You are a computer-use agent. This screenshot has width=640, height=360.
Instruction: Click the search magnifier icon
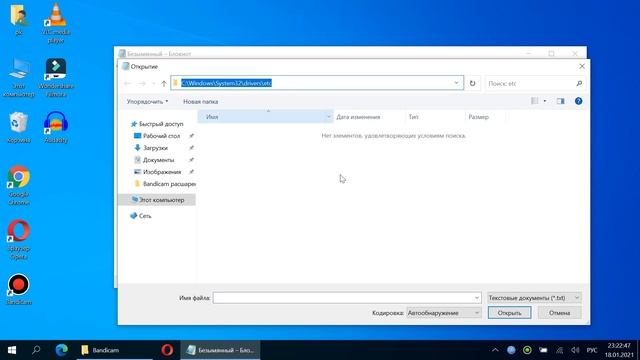click(579, 83)
